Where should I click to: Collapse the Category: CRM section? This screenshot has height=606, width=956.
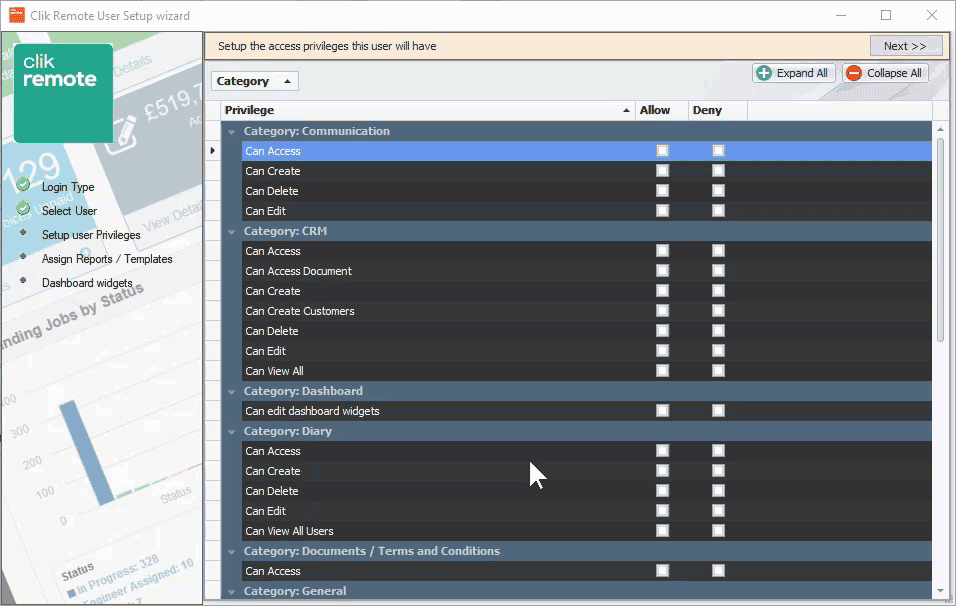pyautogui.click(x=232, y=231)
